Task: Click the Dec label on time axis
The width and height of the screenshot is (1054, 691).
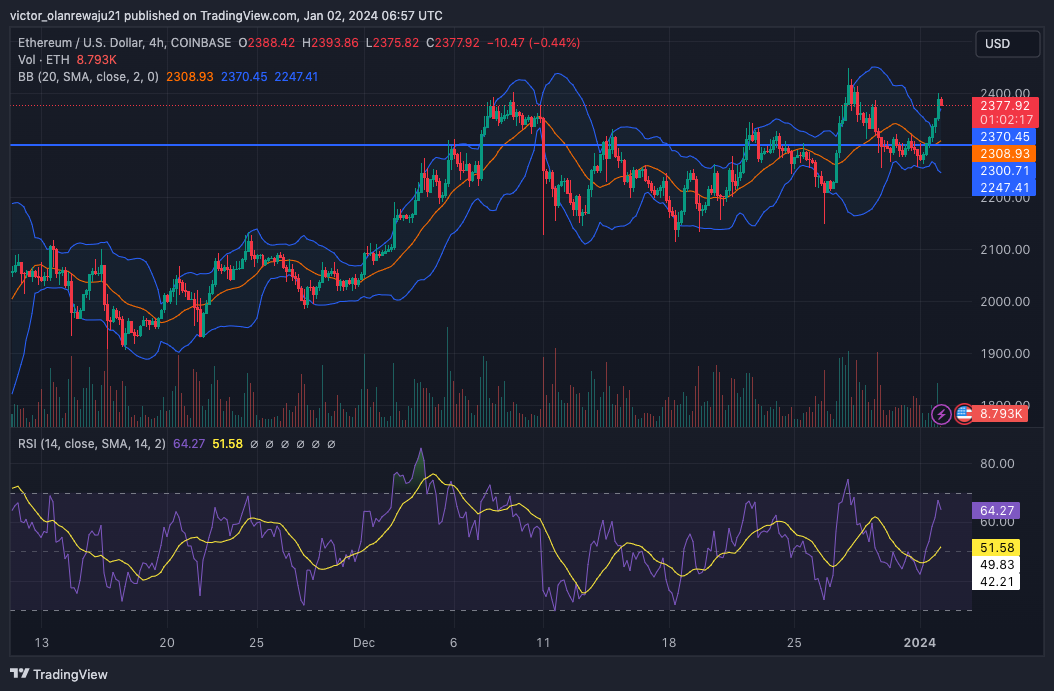Action: pos(364,643)
